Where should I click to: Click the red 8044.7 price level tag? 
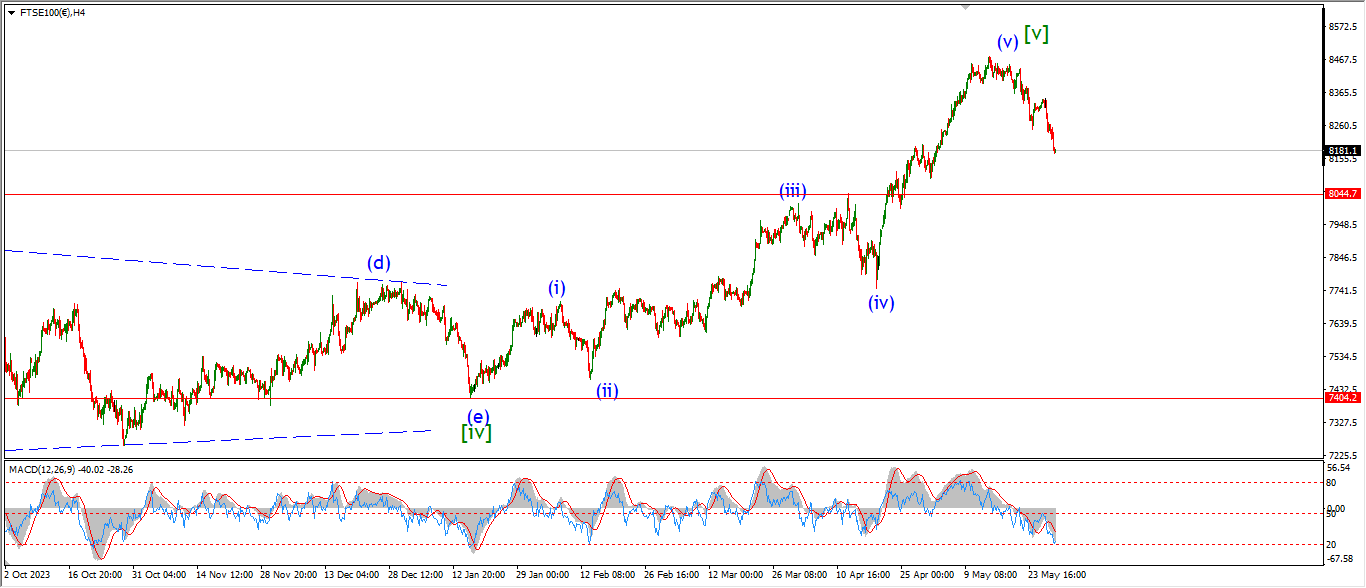(1342, 194)
